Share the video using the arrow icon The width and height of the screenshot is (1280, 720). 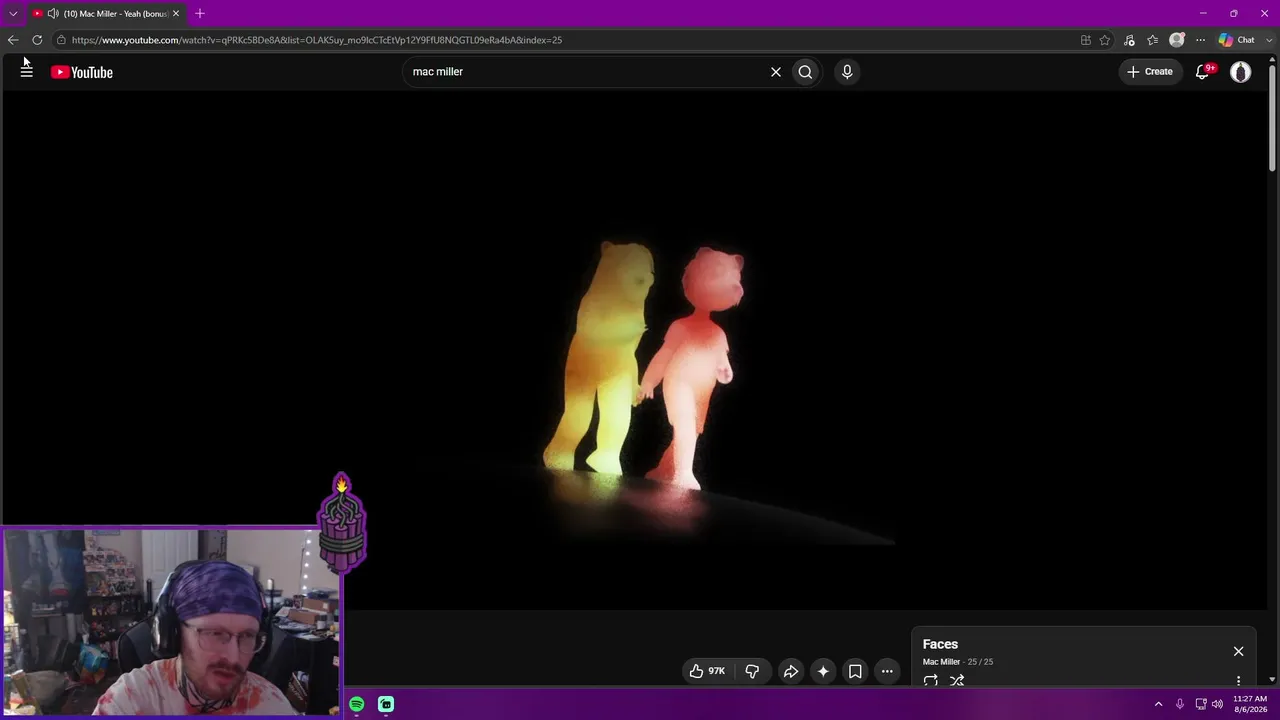click(x=790, y=671)
